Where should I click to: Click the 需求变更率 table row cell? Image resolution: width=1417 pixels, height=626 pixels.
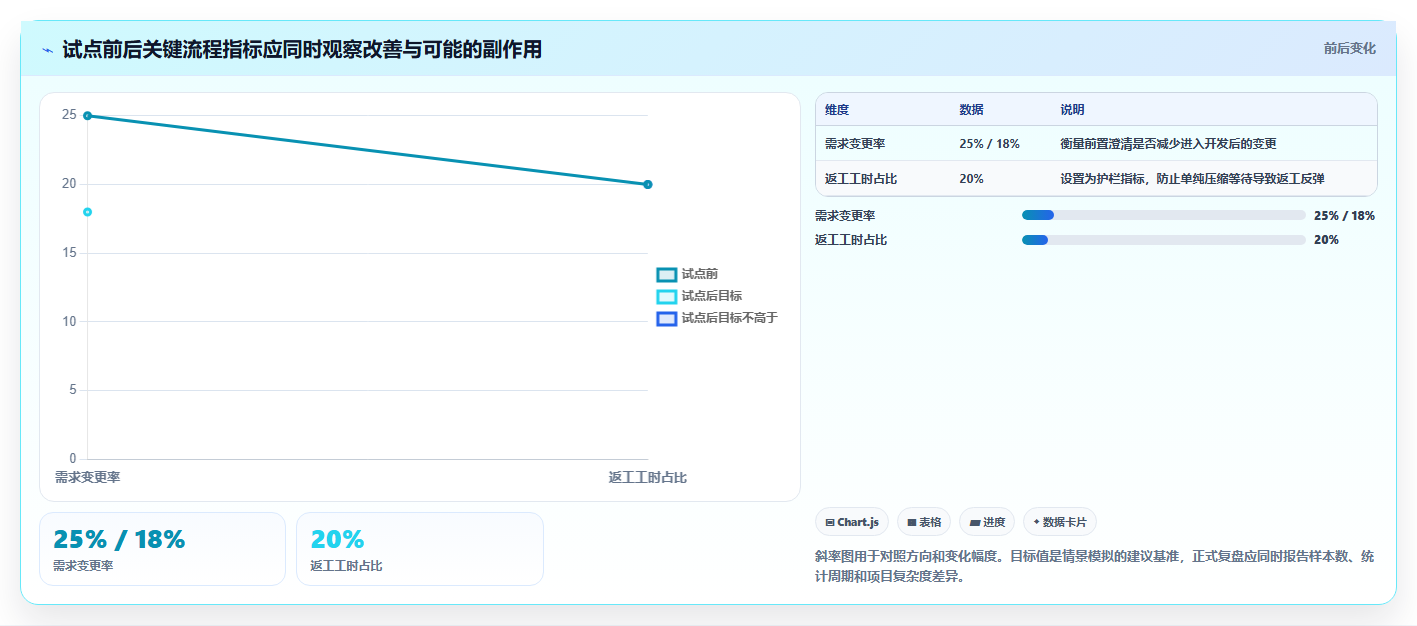point(855,144)
